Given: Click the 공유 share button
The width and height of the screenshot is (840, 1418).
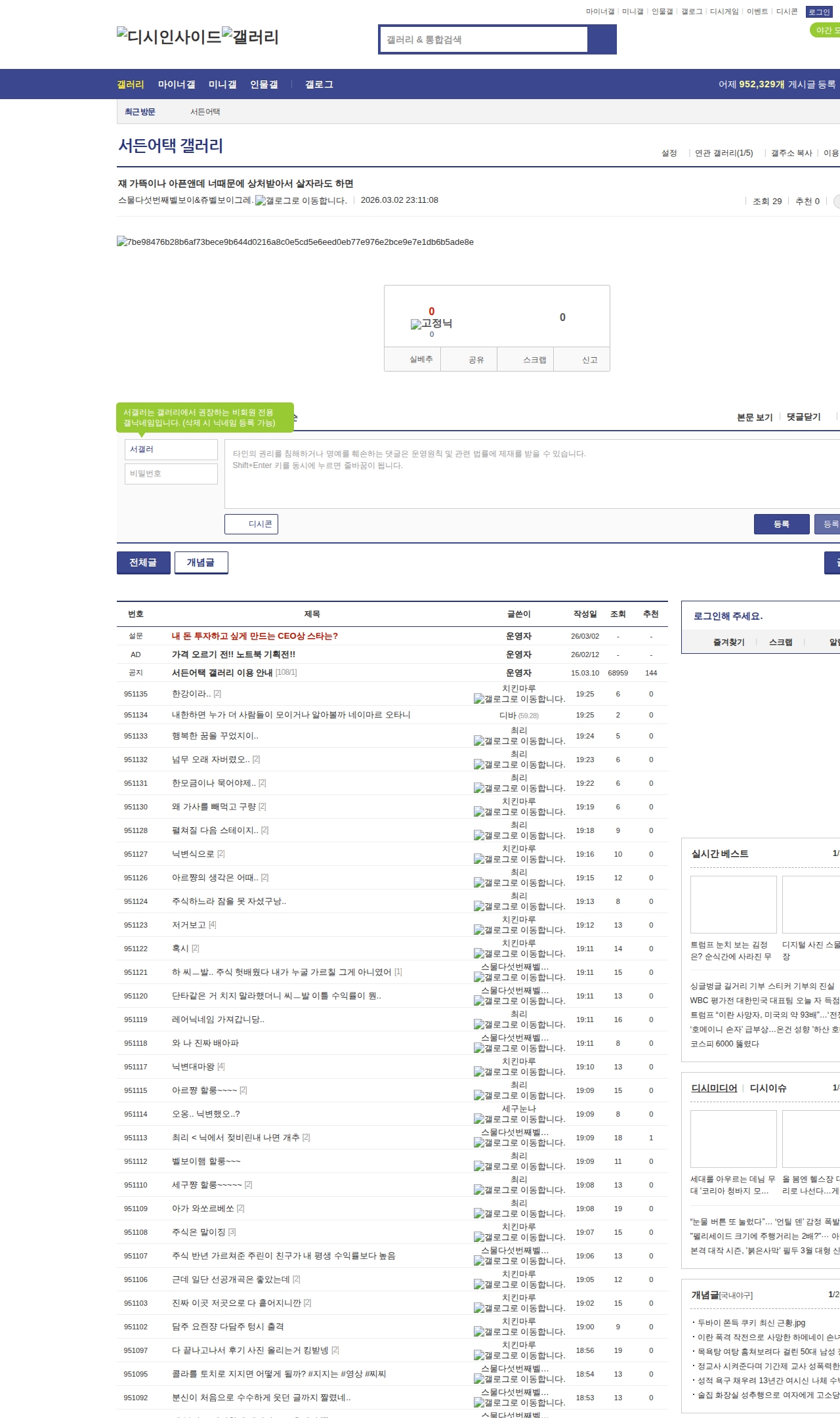Looking at the screenshot, I should coord(469,360).
